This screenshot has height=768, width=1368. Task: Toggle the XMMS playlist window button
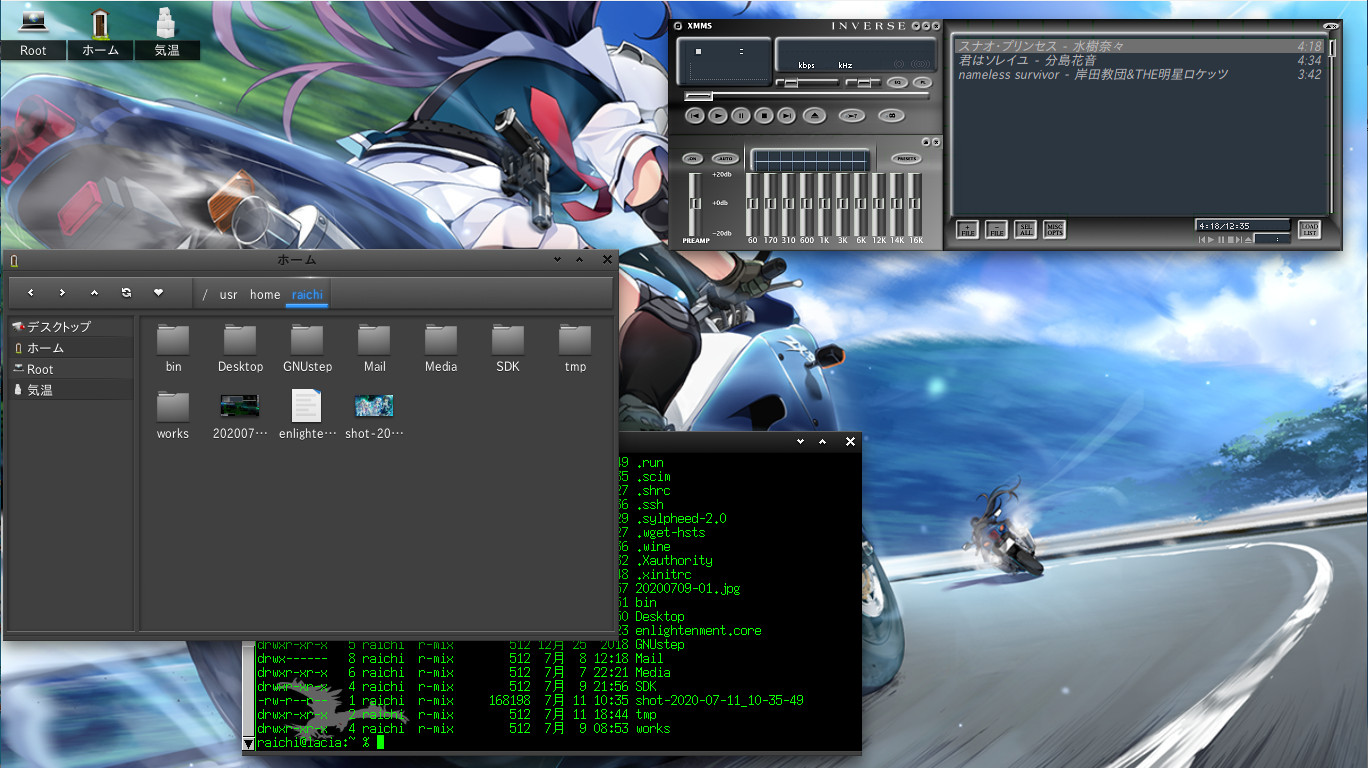pyautogui.click(x=922, y=82)
